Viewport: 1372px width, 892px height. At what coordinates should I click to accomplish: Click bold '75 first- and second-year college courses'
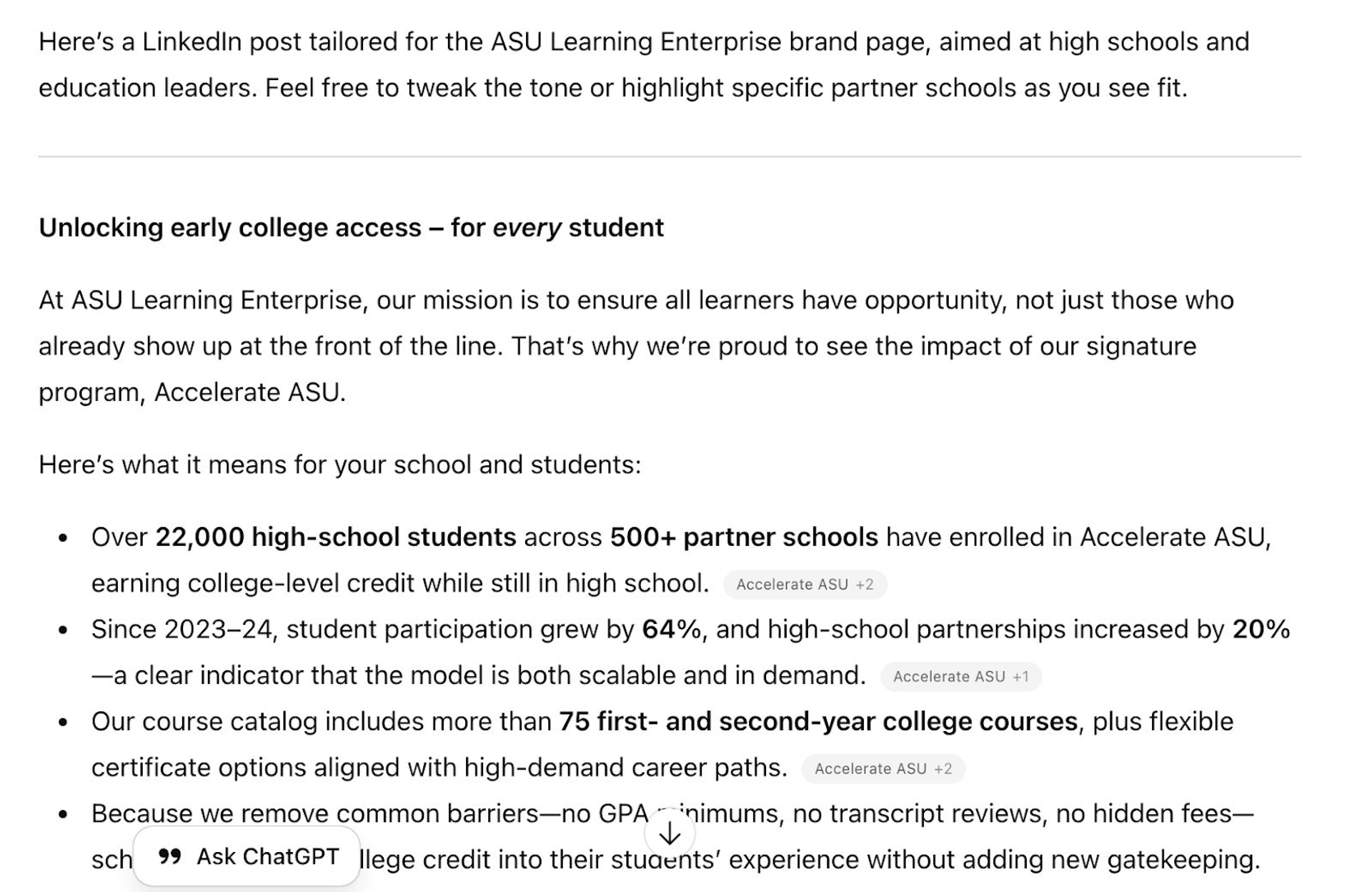pos(817,721)
